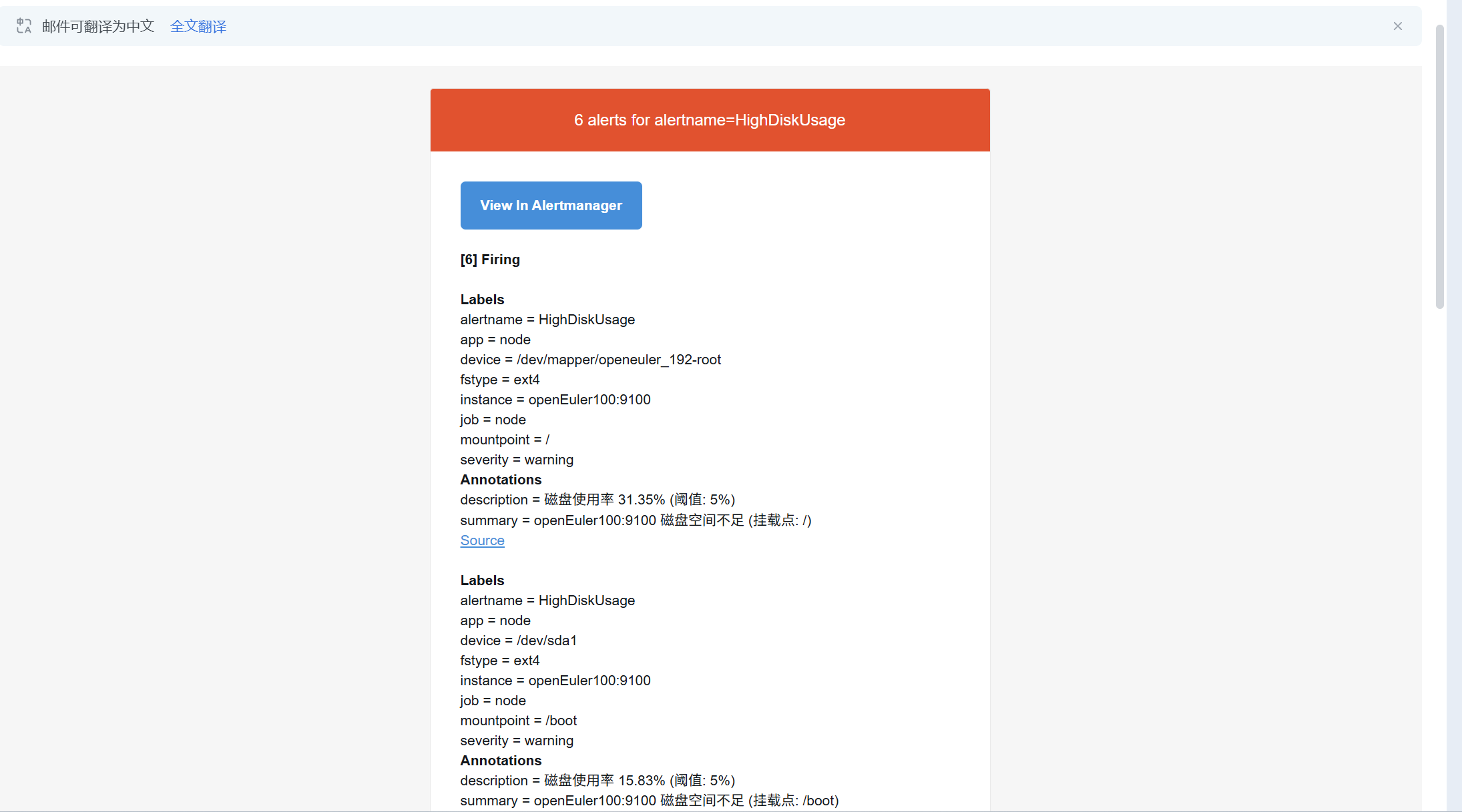Click the openeuler_192-root device line
Screen dimensions: 1462x812
(590, 360)
